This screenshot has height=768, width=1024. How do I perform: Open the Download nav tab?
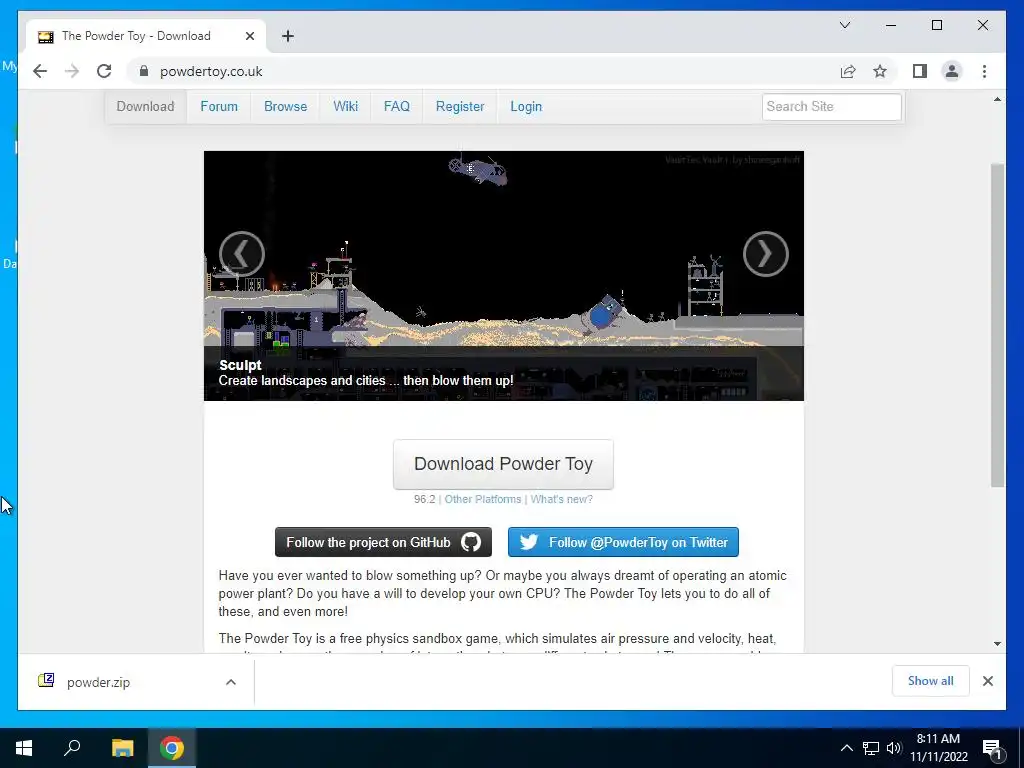pos(145,106)
